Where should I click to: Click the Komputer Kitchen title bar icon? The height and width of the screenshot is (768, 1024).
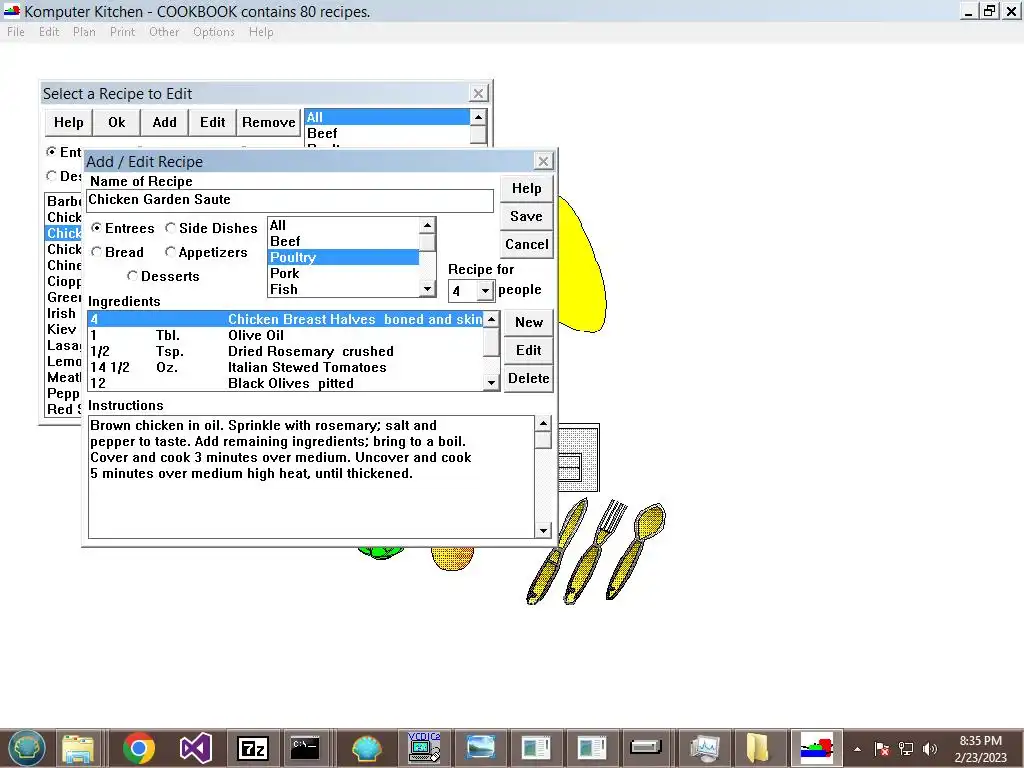pyautogui.click(x=12, y=11)
